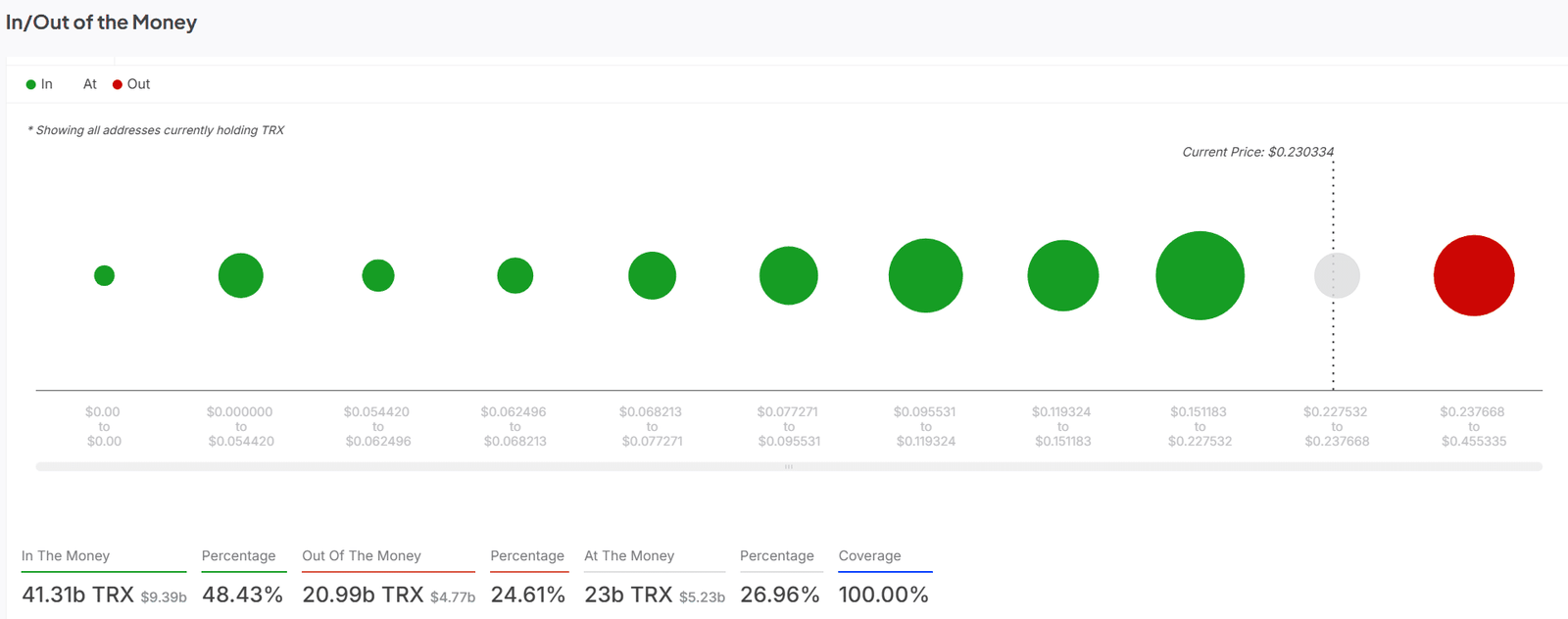The width and height of the screenshot is (1568, 619).
Task: Click the red out-of-the-money bubble
Action: [x=1473, y=275]
